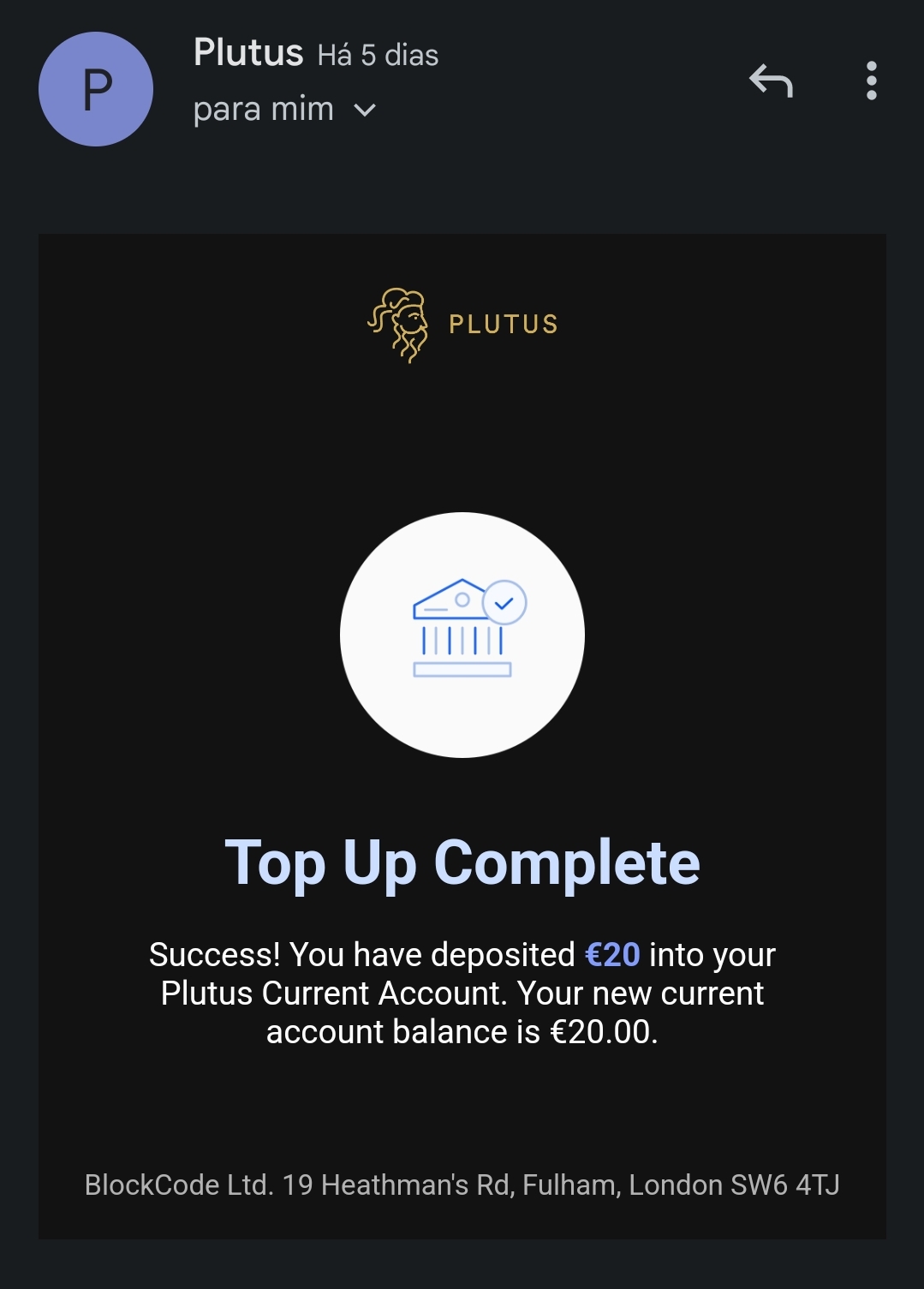Click the highlighted €20 amount

point(612,954)
